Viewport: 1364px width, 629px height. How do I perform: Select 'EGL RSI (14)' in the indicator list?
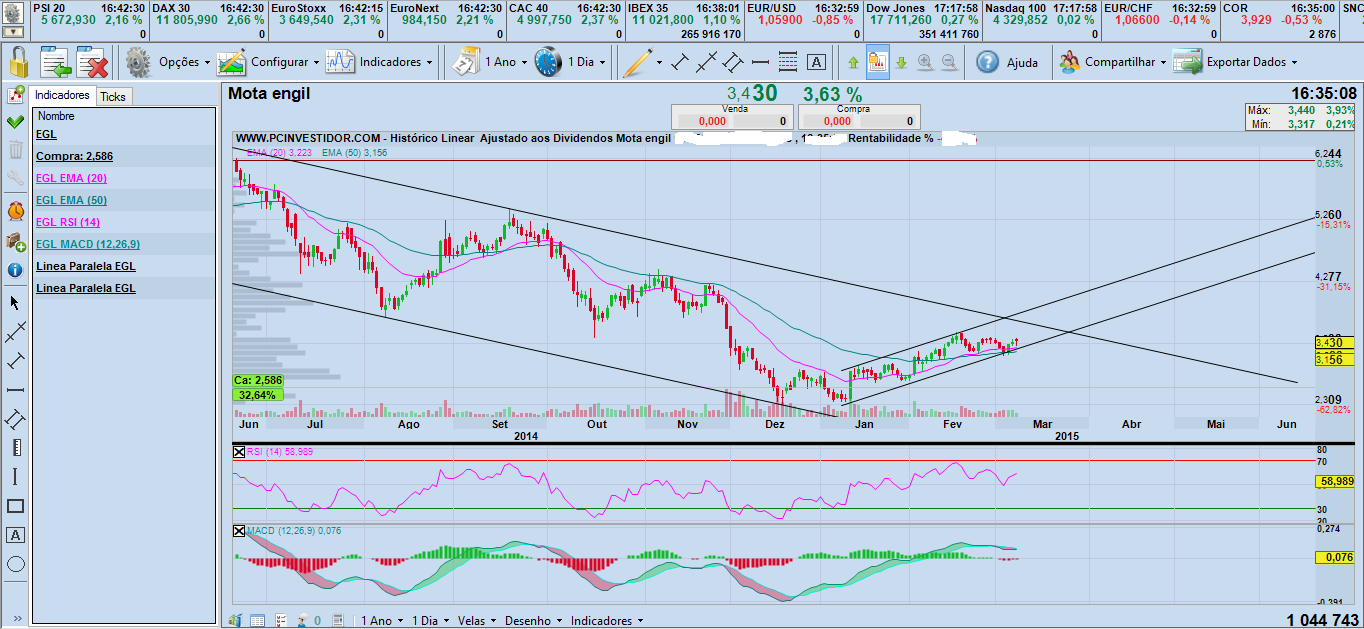pos(68,222)
